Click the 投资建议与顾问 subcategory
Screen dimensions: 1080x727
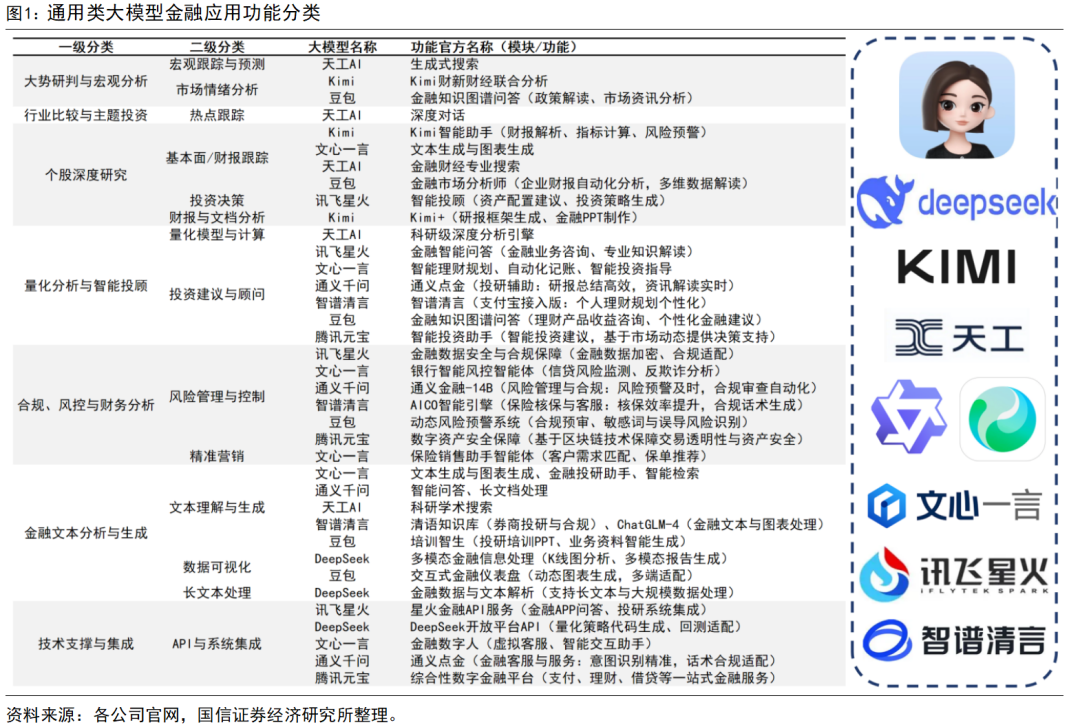217,294
